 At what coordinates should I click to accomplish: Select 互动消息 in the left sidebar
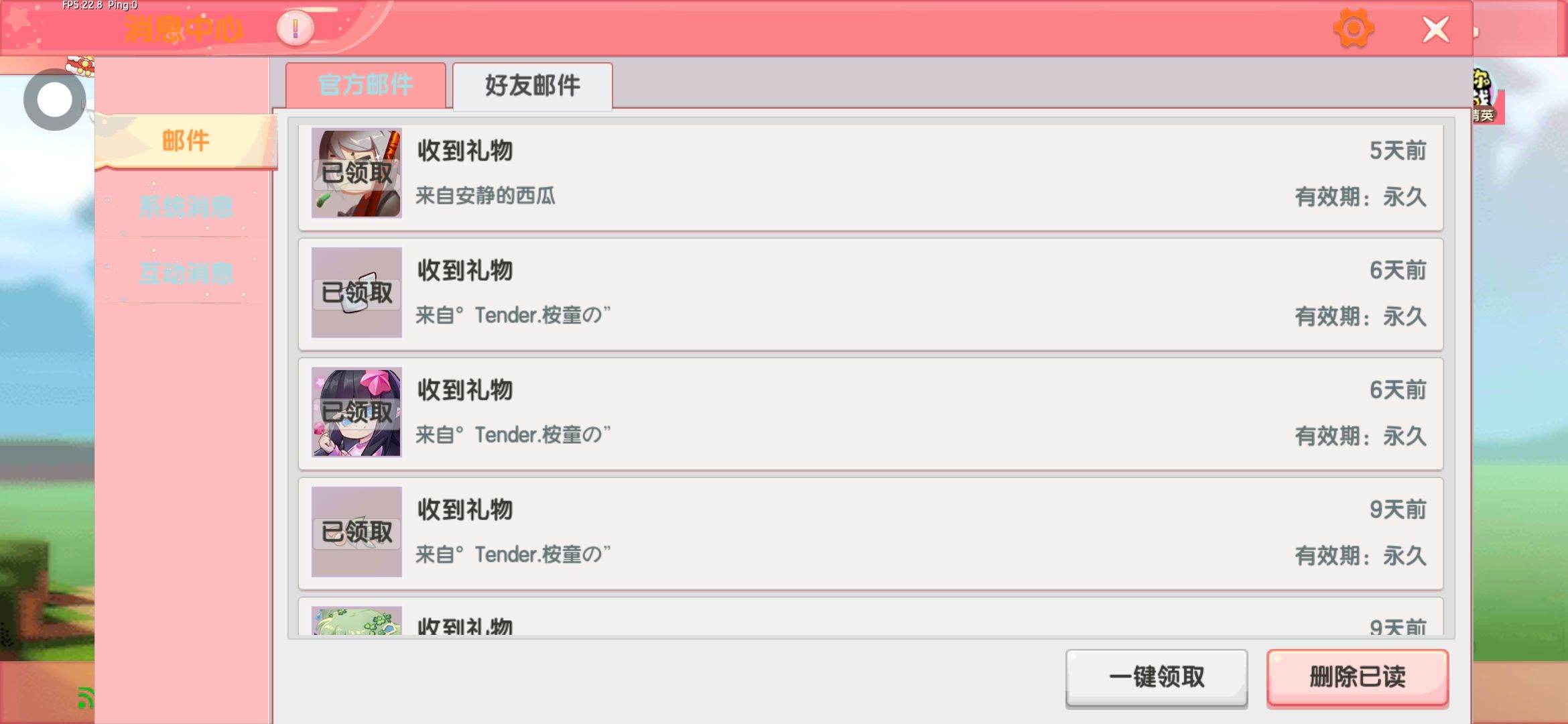click(186, 273)
